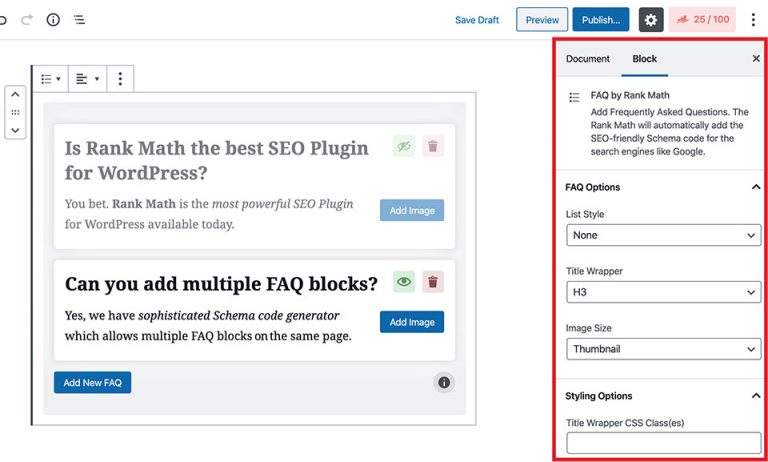Click the Title Wrapper CSS Classes field

pyautogui.click(x=663, y=443)
